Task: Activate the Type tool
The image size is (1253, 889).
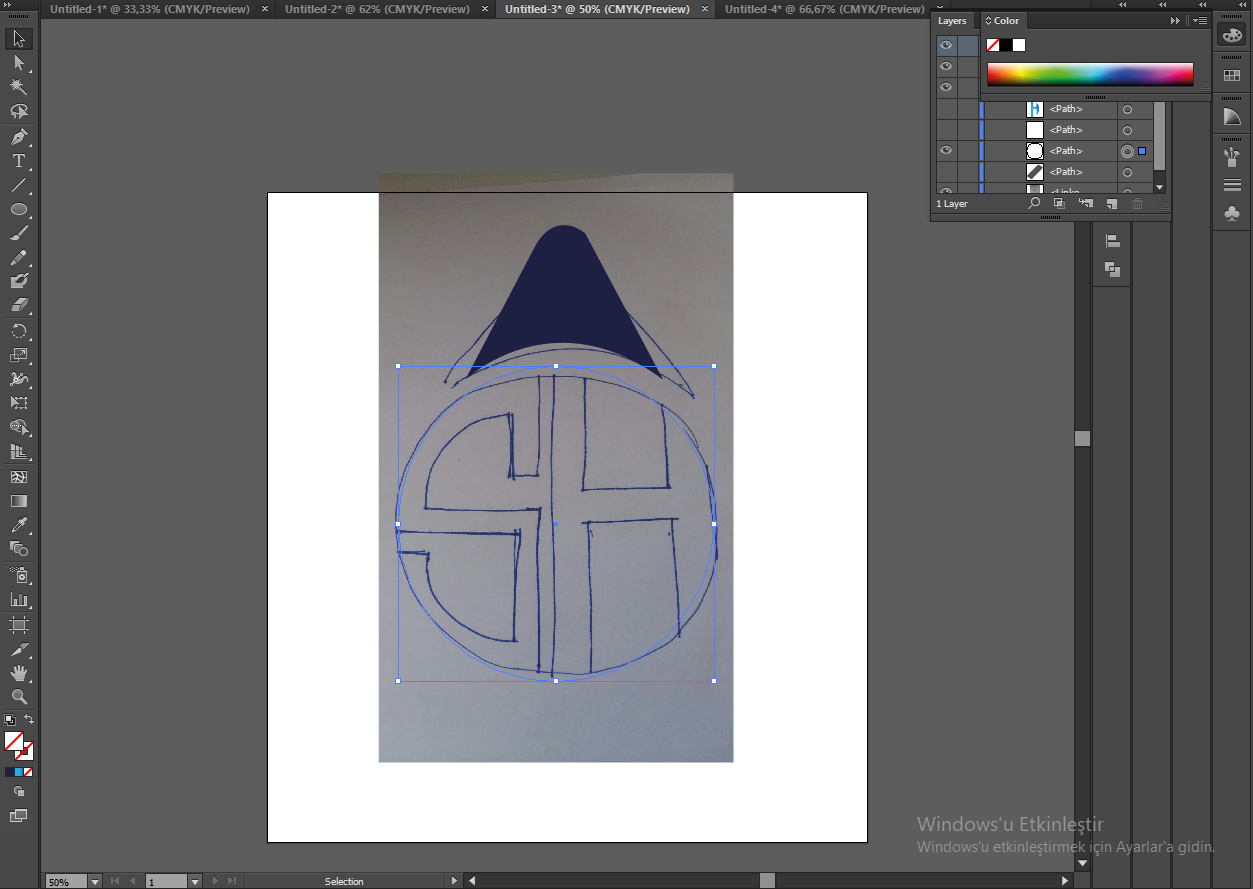Action: pyautogui.click(x=19, y=161)
